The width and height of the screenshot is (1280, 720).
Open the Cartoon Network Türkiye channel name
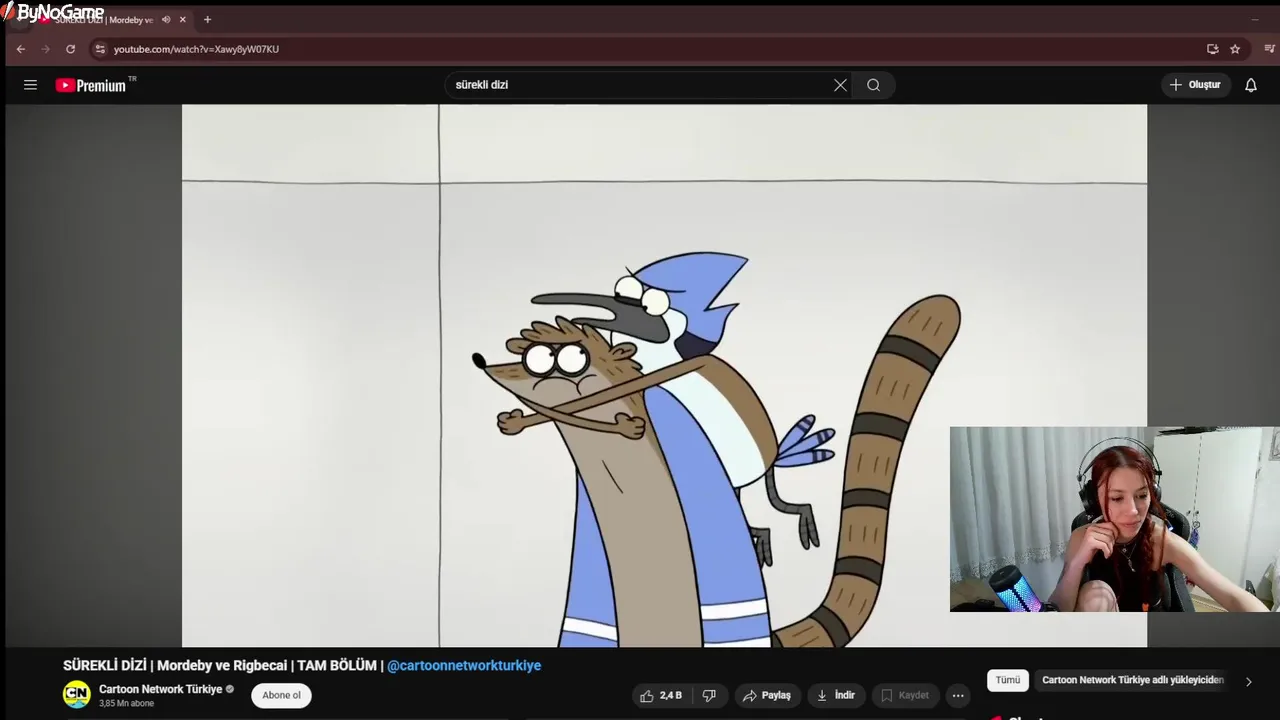coord(160,689)
